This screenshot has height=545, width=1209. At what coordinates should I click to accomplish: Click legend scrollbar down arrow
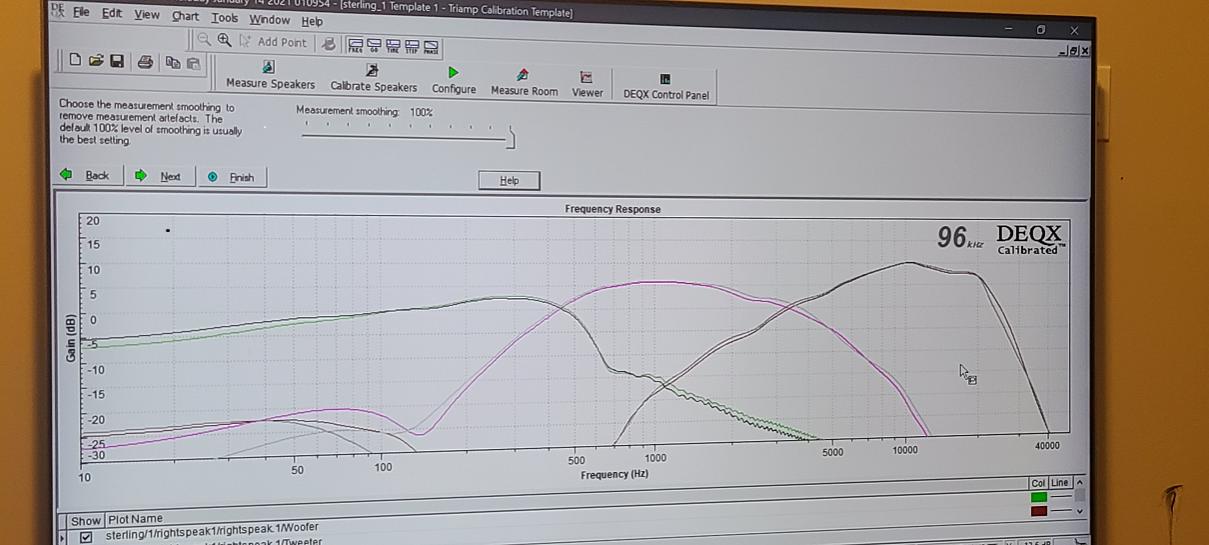pos(1079,511)
